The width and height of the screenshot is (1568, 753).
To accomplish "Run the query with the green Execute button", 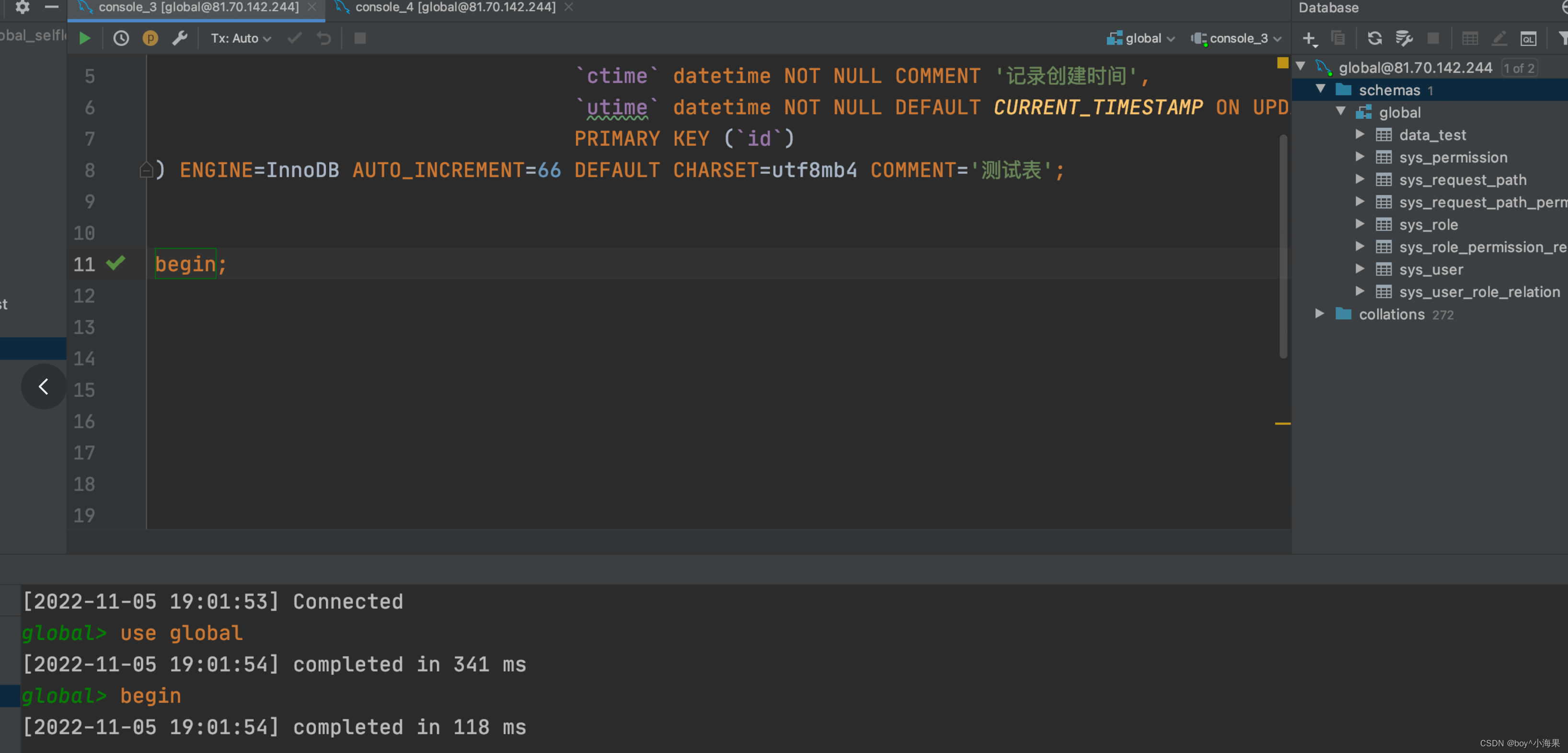I will pyautogui.click(x=85, y=38).
